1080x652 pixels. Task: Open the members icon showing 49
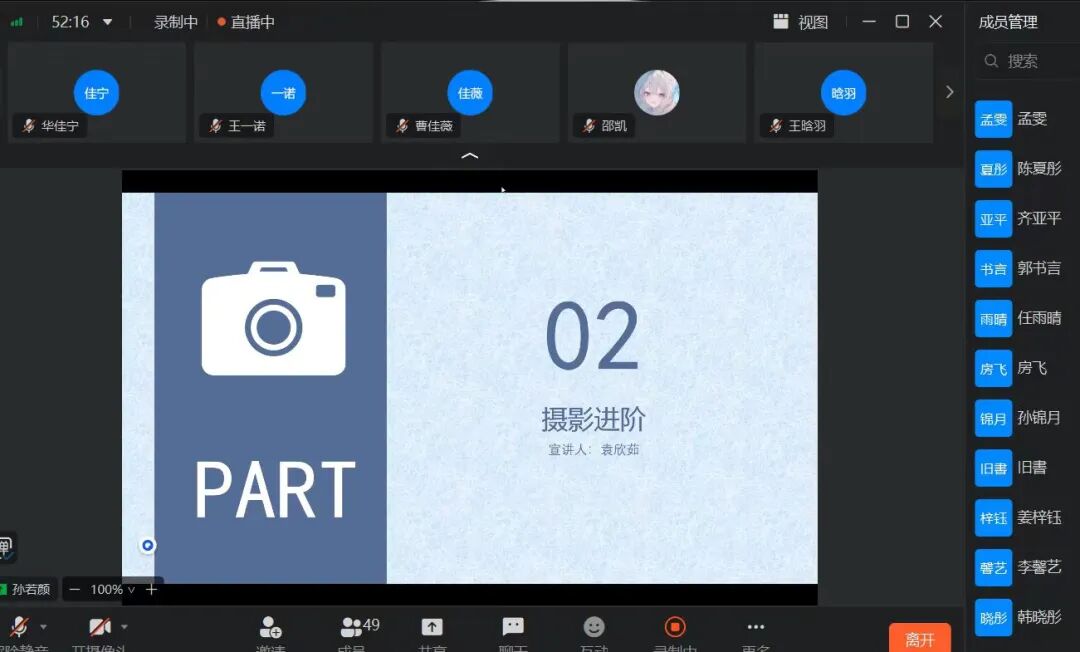pyautogui.click(x=360, y=627)
